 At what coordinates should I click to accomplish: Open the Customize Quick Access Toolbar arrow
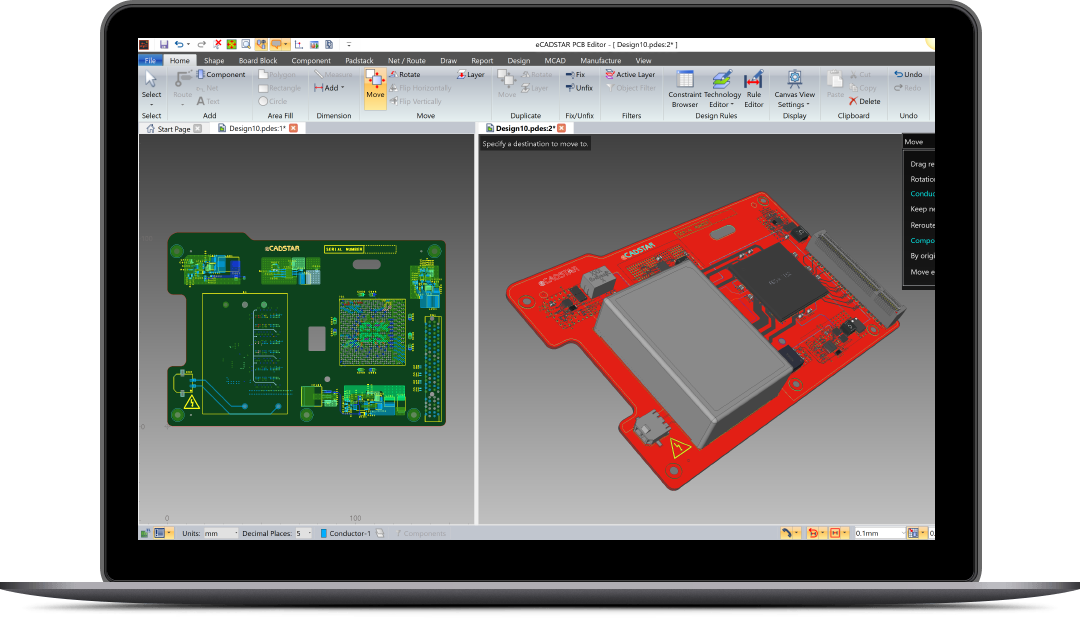coord(349,44)
